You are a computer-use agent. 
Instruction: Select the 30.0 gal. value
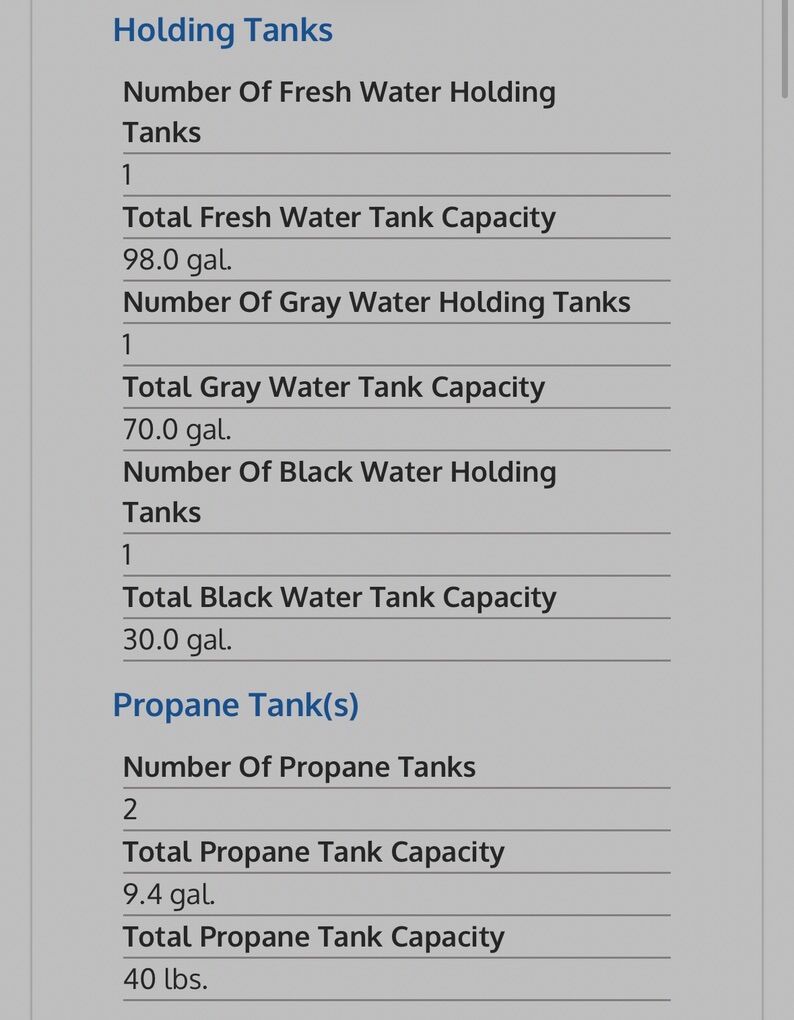pyautogui.click(x=177, y=640)
